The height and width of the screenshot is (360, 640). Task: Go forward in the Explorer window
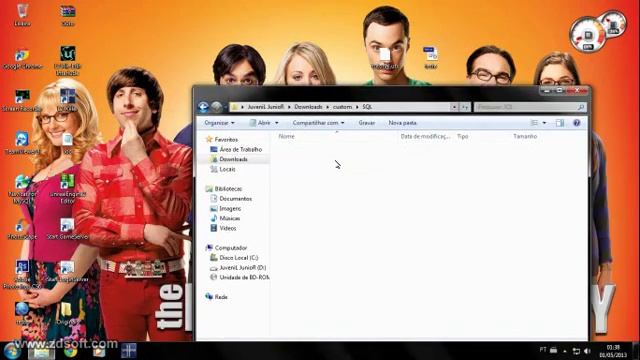point(217,107)
